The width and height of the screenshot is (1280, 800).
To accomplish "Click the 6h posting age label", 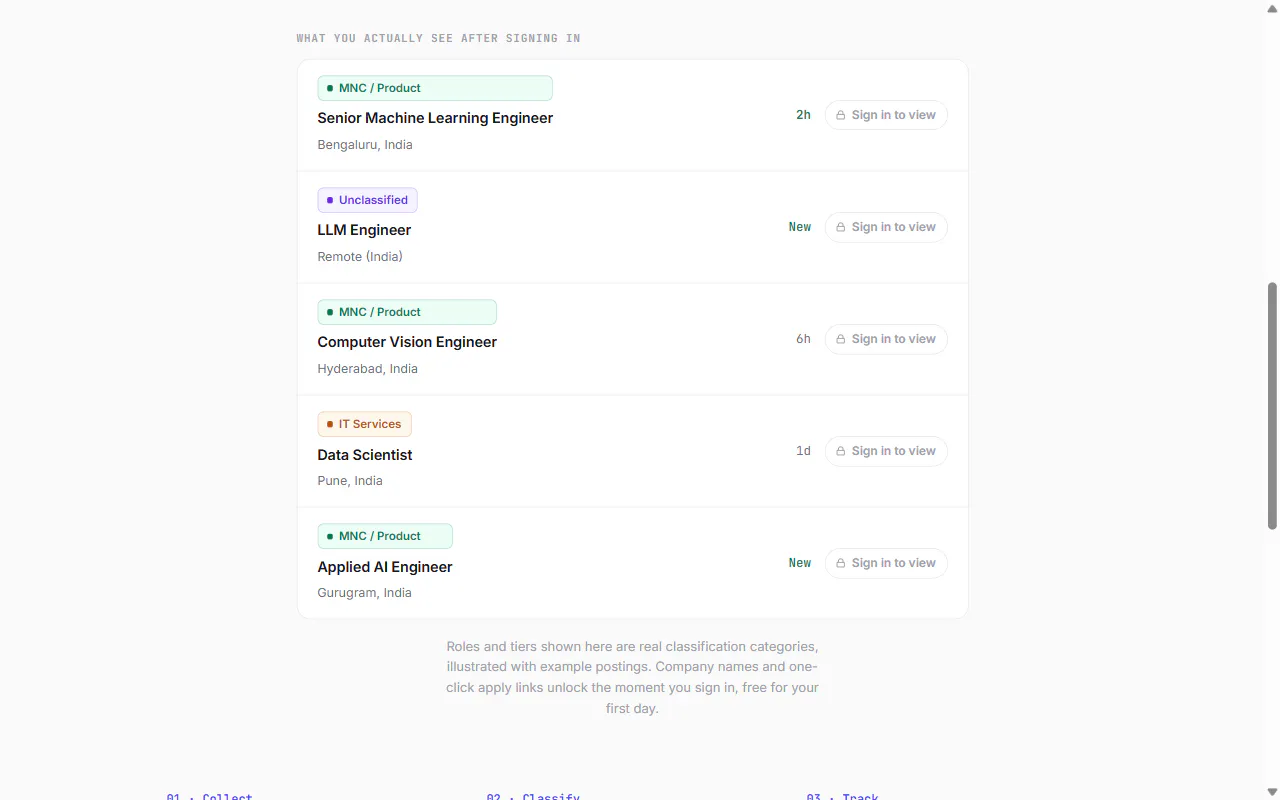I will point(803,339).
